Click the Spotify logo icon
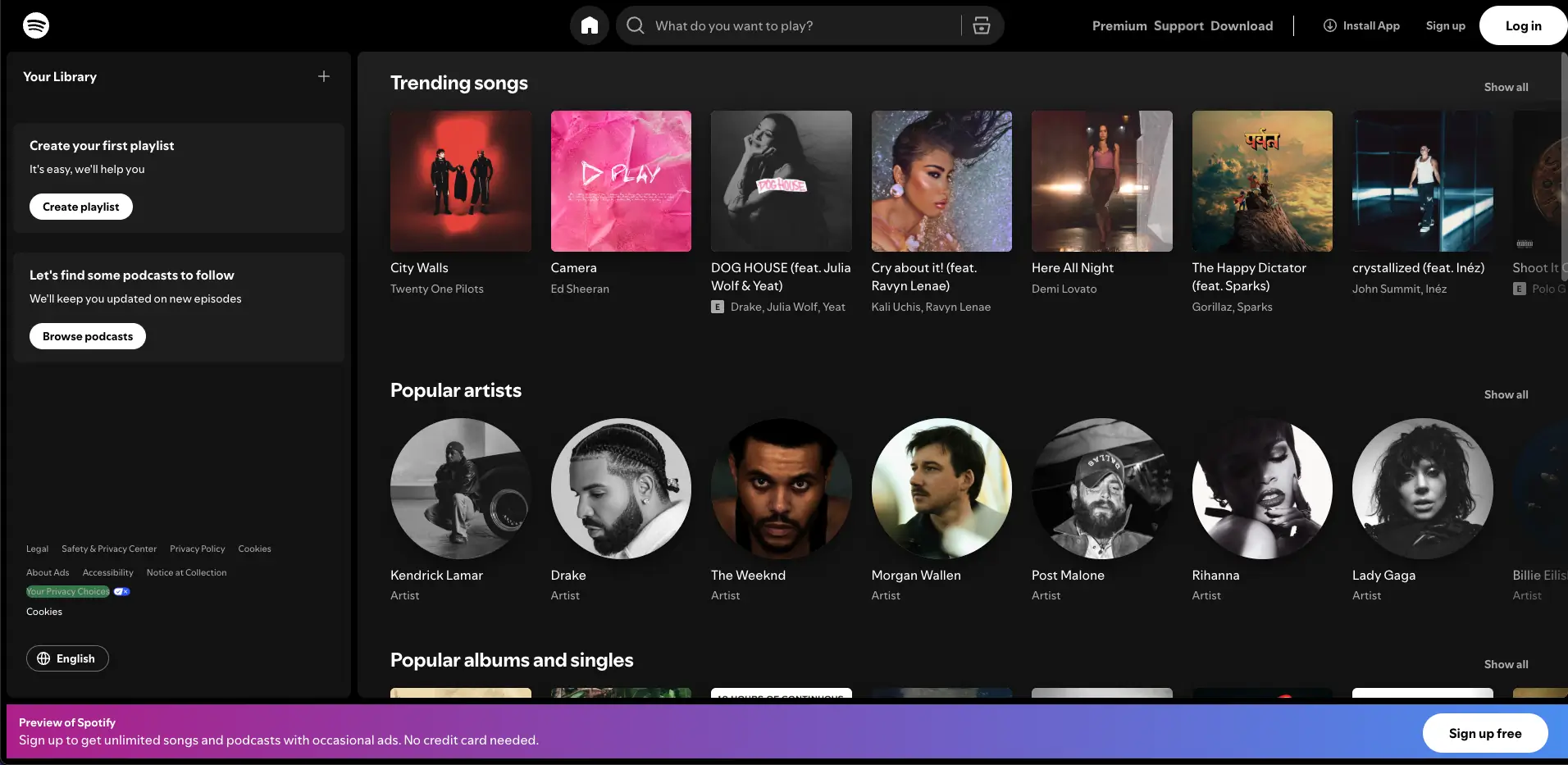This screenshot has height=765, width=1568. [36, 25]
